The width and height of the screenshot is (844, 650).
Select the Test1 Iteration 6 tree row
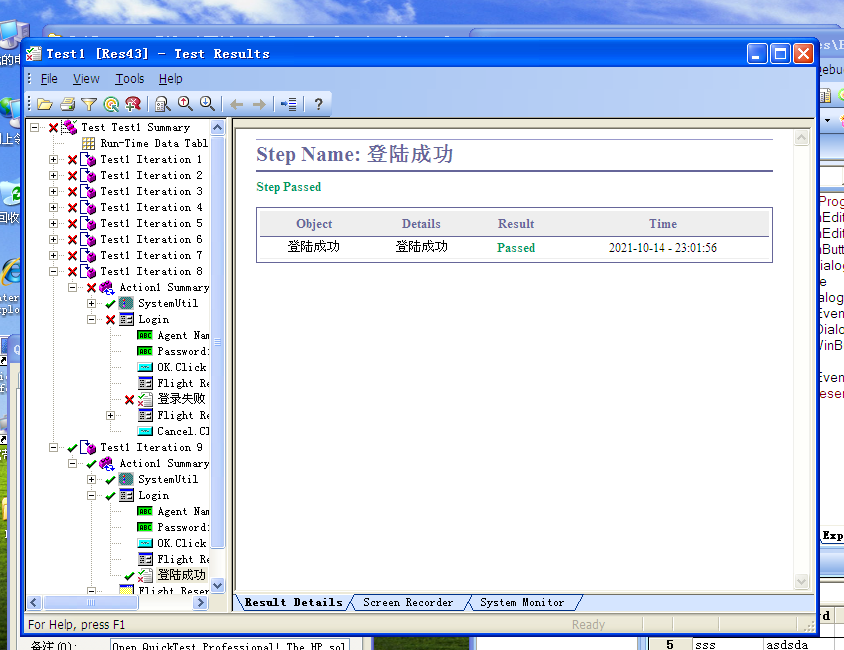(151, 239)
